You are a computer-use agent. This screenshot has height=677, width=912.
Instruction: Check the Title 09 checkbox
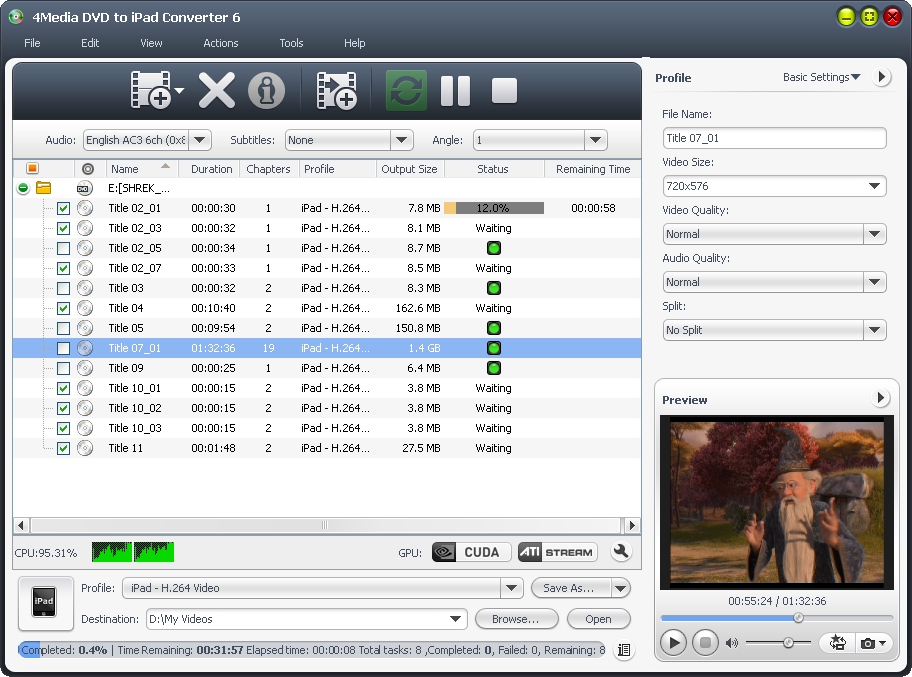click(x=63, y=368)
